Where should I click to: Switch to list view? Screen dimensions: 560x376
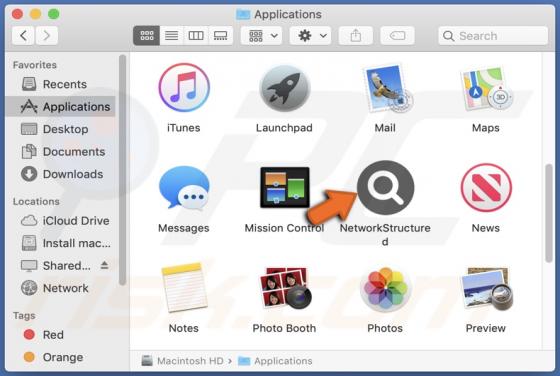coord(171,36)
